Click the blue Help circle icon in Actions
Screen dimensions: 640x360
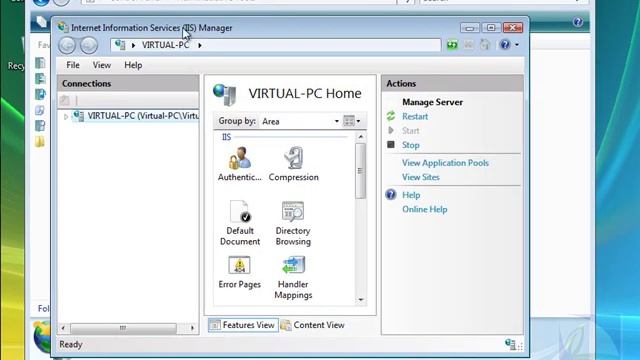[x=391, y=195]
